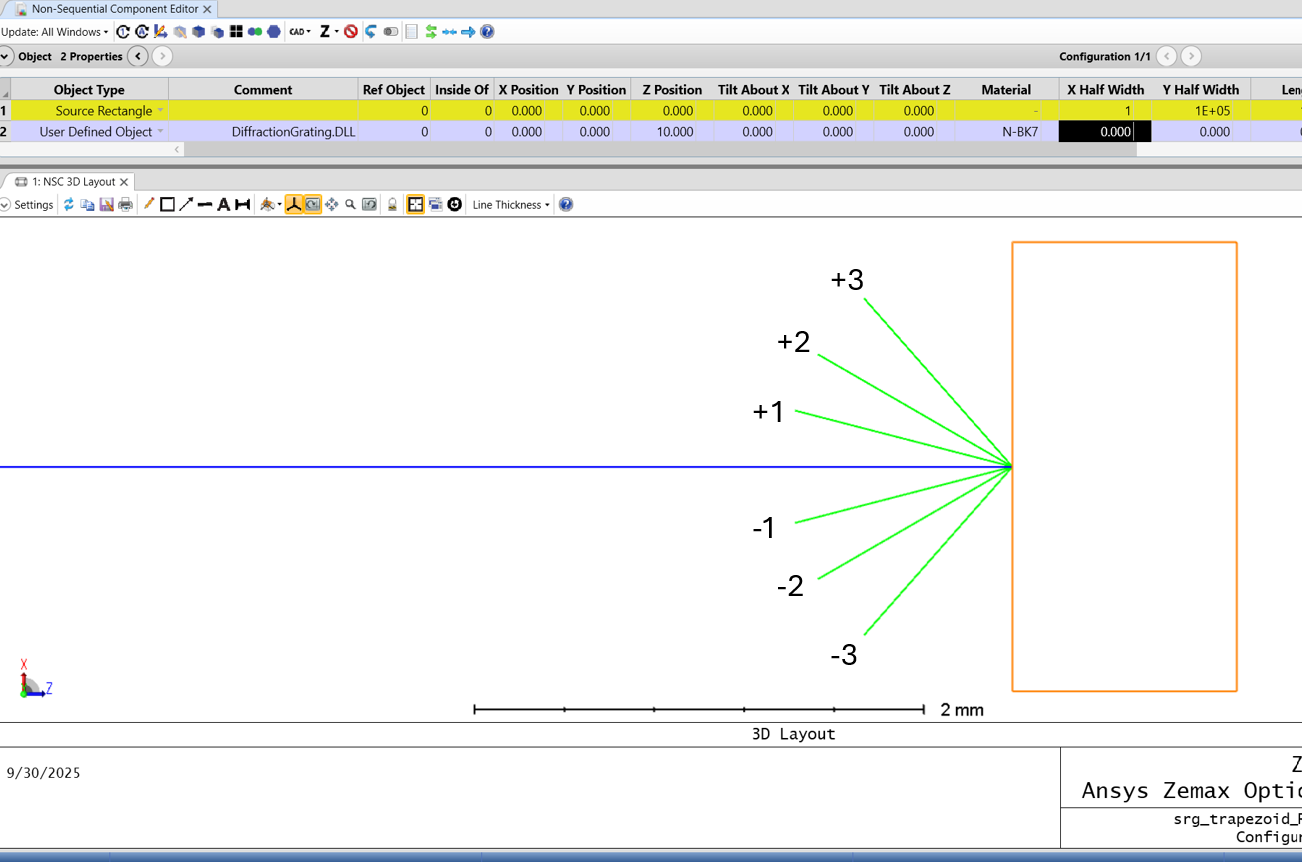Screen dimensions: 1302x862
Task: Click the magnifier zoom icon
Action: [350, 205]
